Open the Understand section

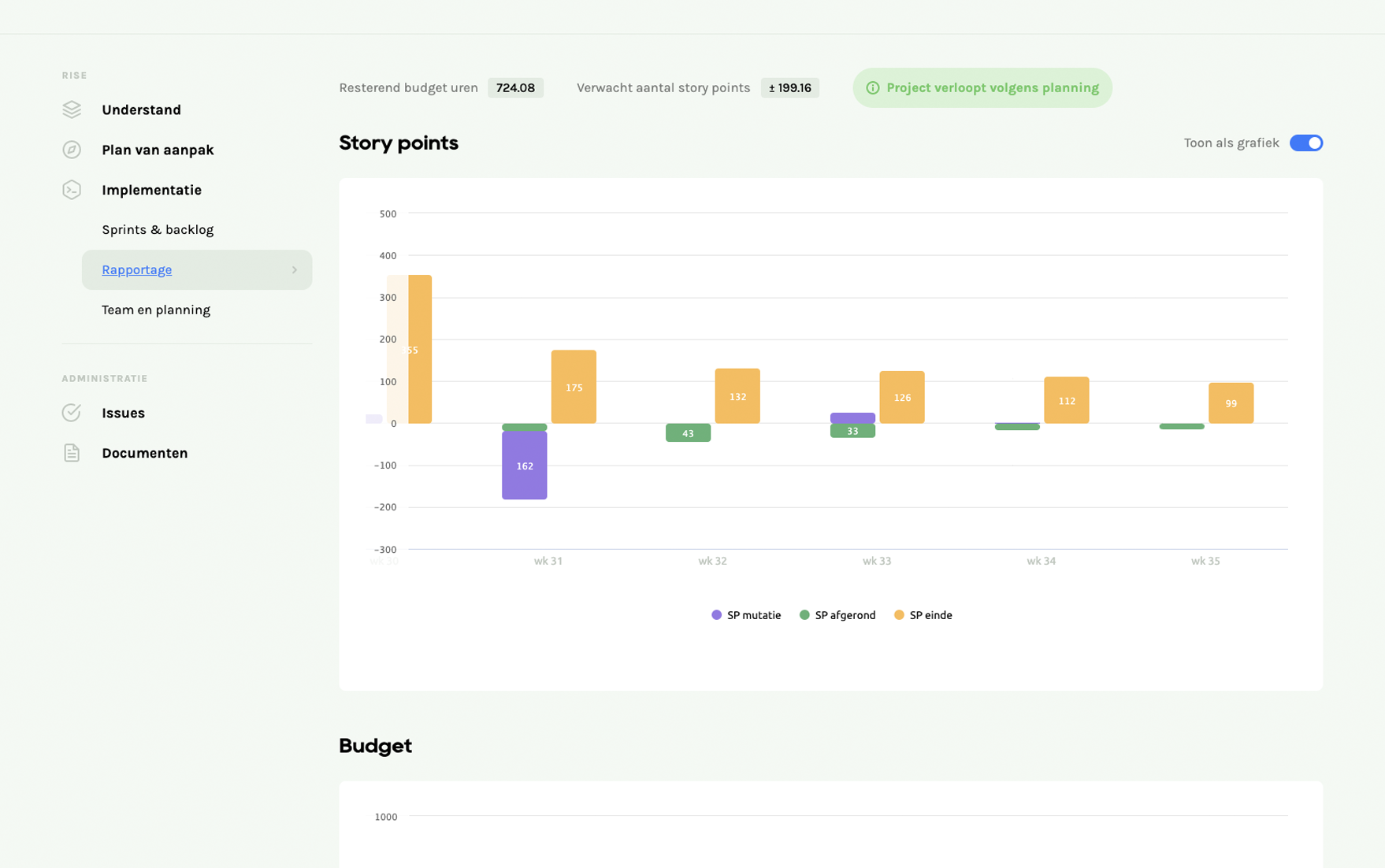(141, 109)
